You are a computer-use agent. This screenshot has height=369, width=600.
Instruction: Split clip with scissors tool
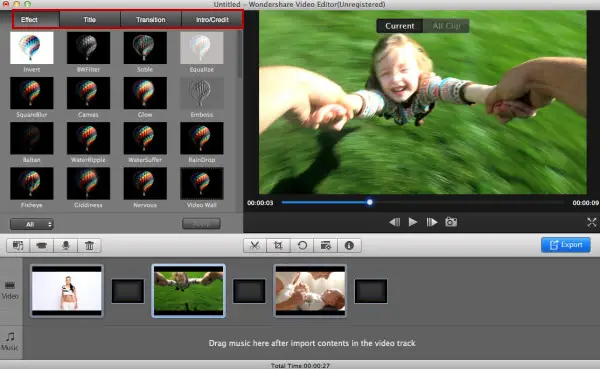click(x=255, y=245)
